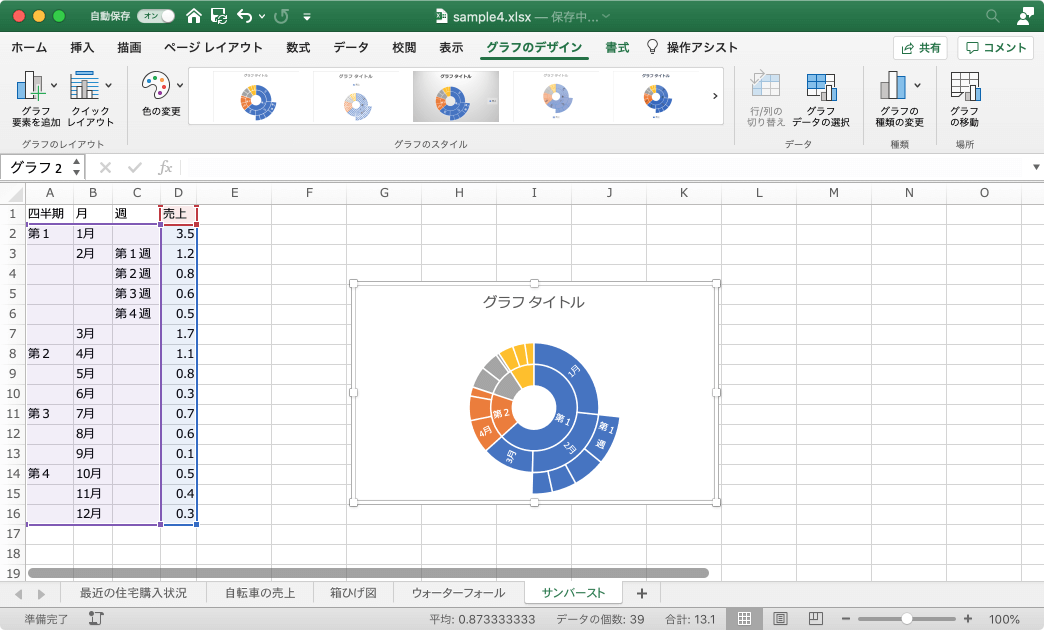This screenshot has width=1044, height=630.
Task: Click グラフ データの選択 icon
Action: click(x=821, y=87)
